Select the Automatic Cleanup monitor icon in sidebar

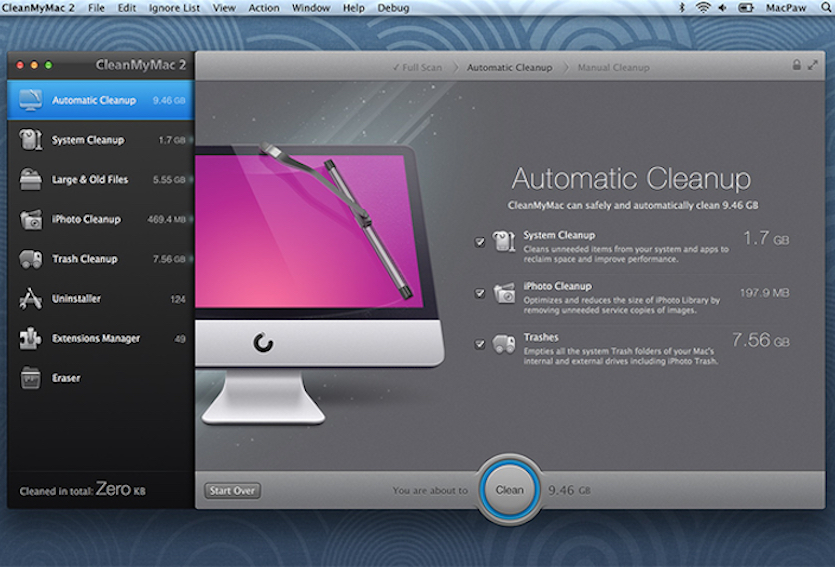click(x=30, y=100)
